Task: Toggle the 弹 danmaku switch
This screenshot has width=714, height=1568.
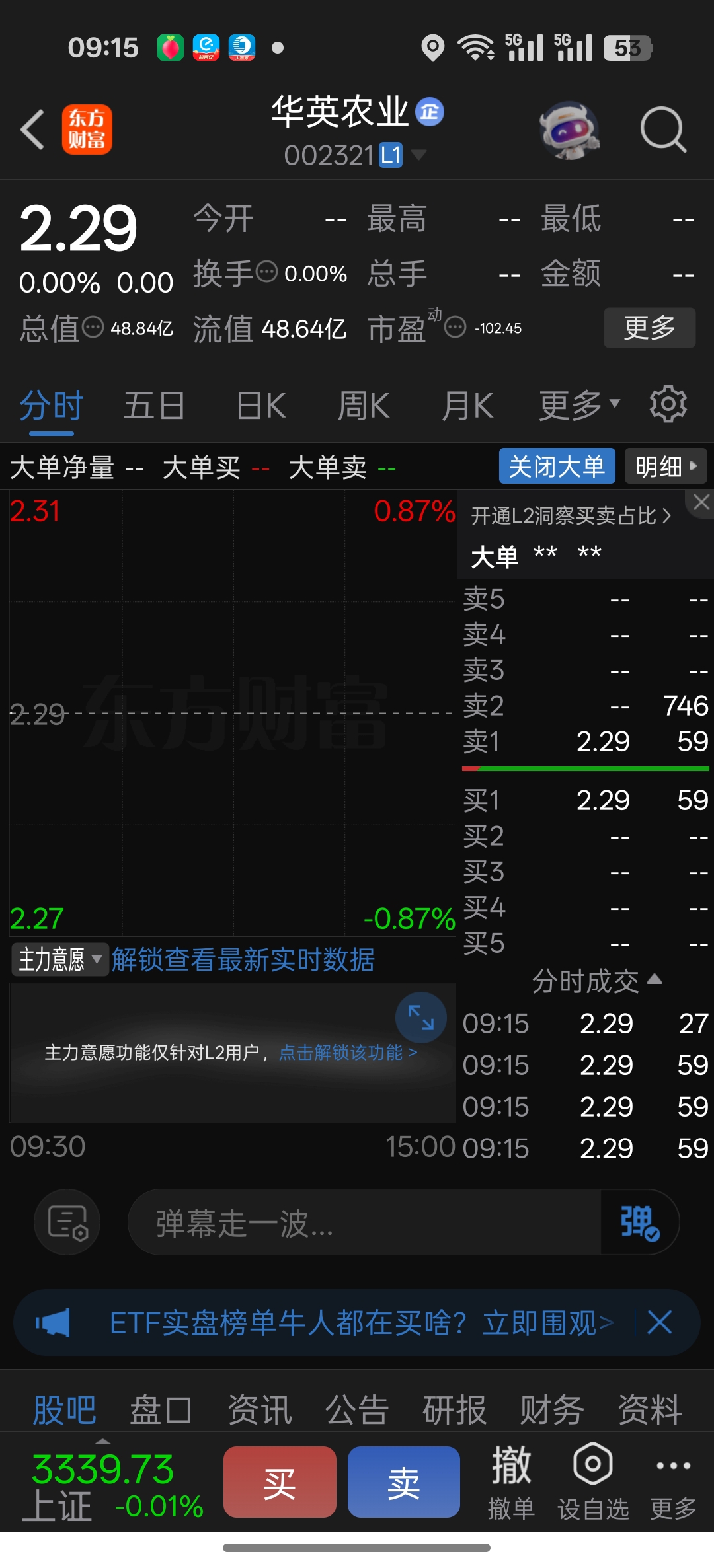Action: 639,1222
